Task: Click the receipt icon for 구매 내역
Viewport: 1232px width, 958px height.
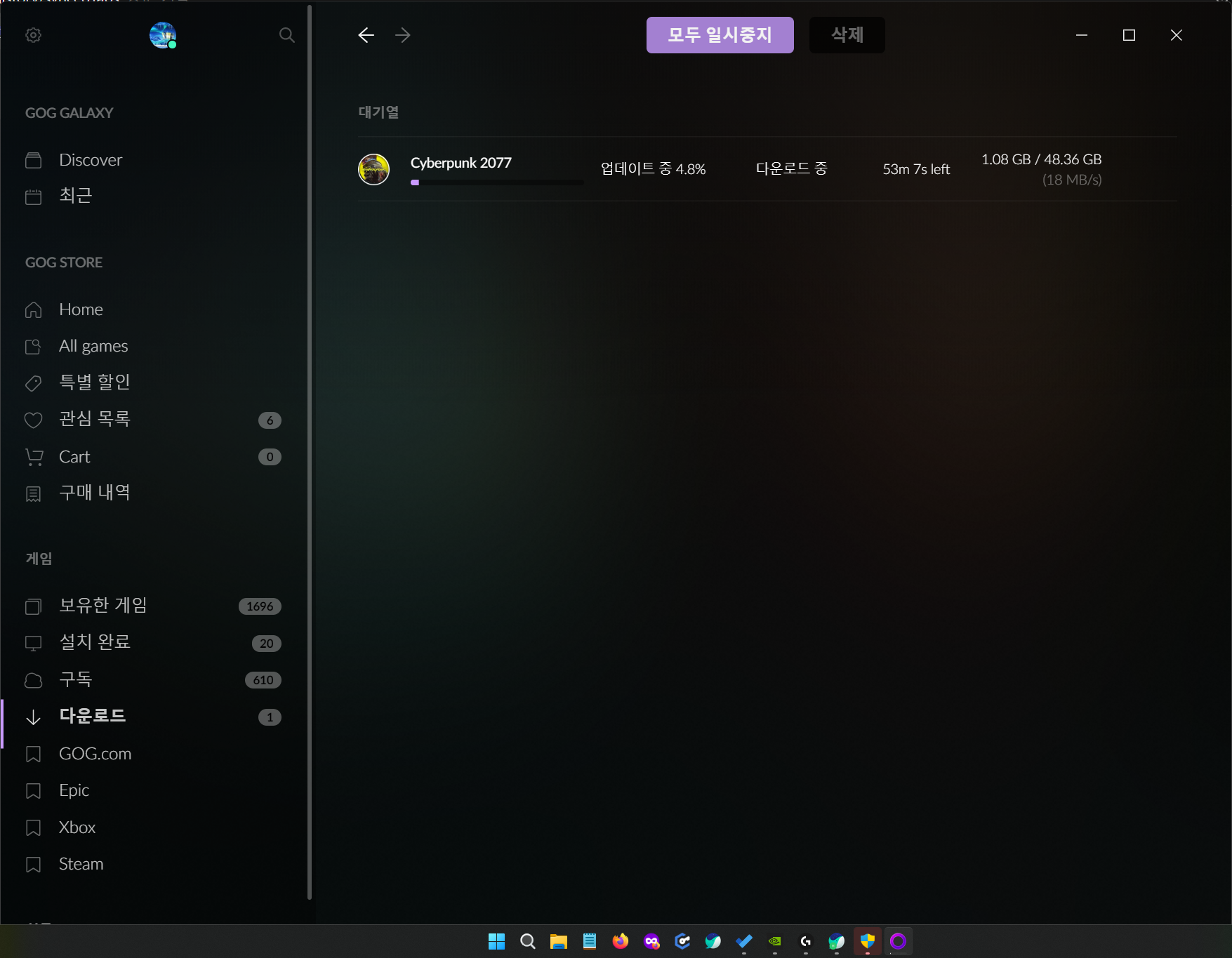Action: tap(33, 494)
